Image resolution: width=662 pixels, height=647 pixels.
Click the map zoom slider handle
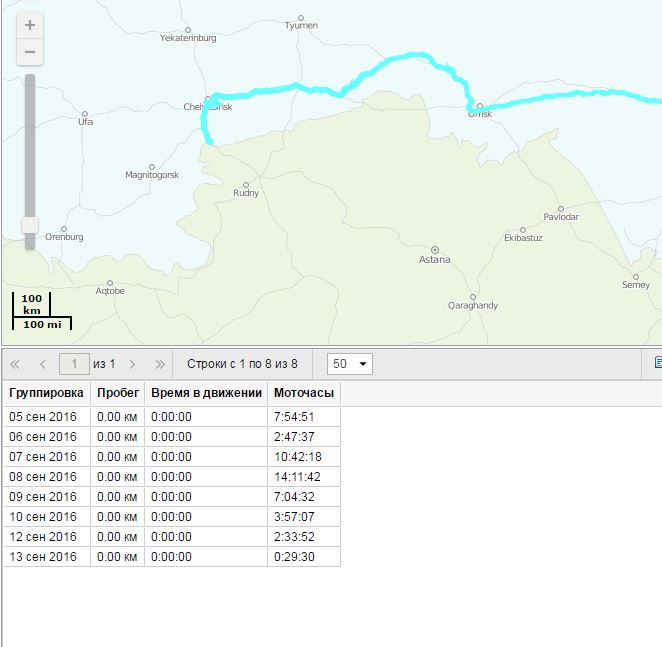pos(30,225)
